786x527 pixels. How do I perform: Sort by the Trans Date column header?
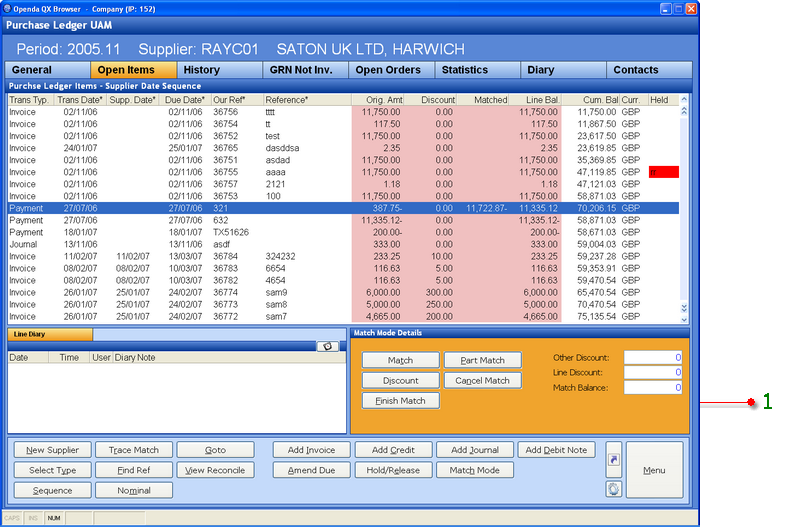[x=80, y=100]
